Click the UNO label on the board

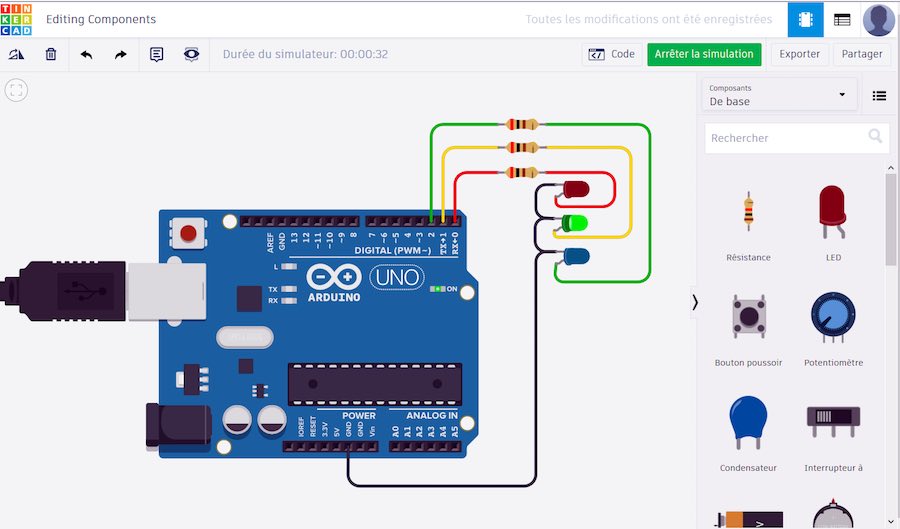(x=397, y=278)
